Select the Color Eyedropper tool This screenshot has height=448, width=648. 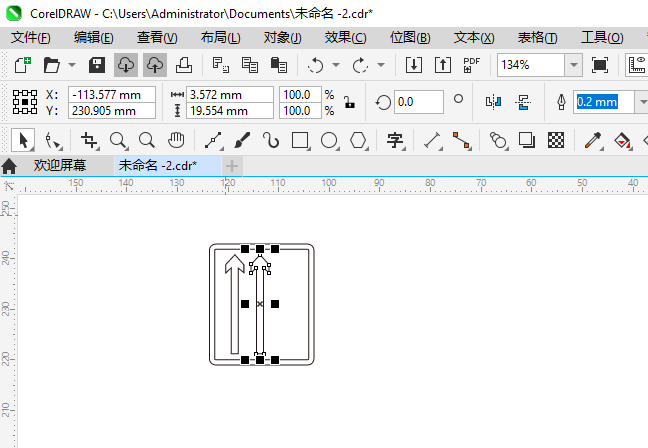click(x=593, y=141)
